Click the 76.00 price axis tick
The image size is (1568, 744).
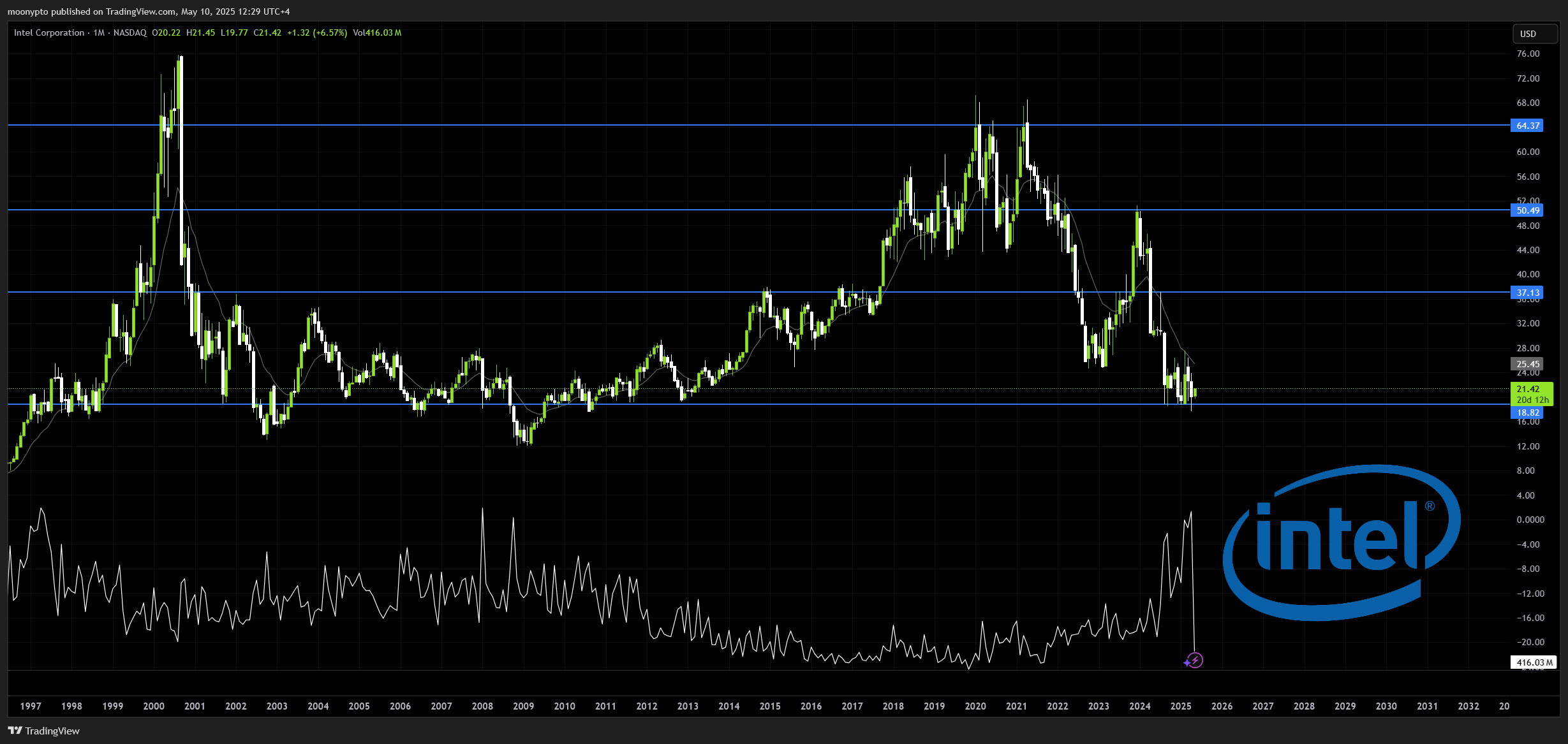tap(1528, 54)
